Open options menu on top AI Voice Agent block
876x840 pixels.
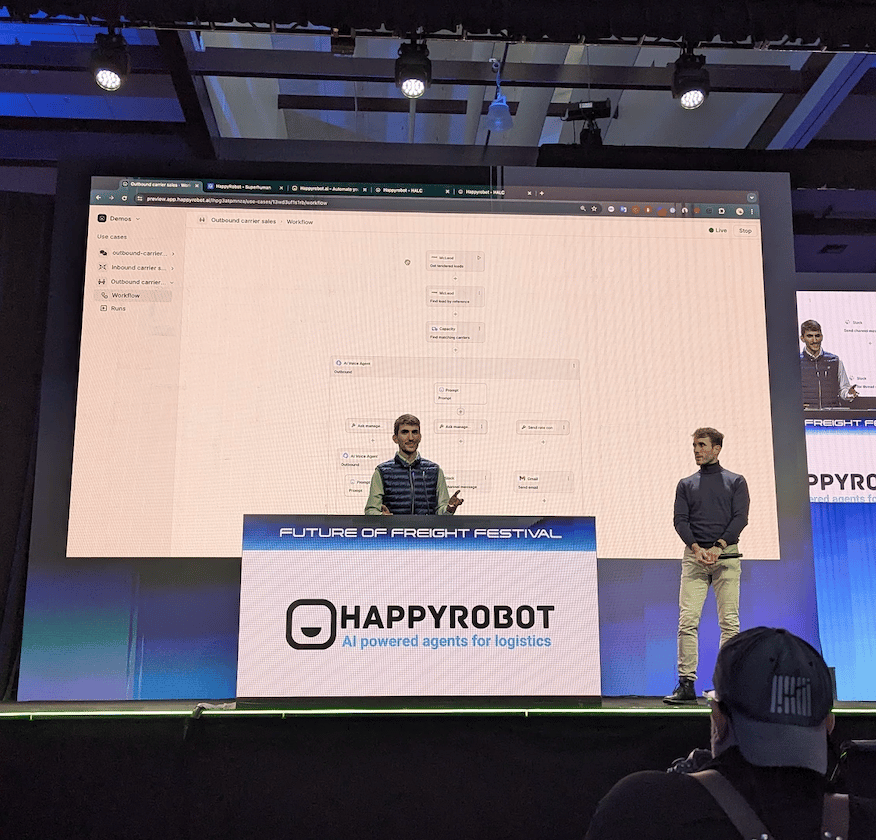pyautogui.click(x=574, y=366)
